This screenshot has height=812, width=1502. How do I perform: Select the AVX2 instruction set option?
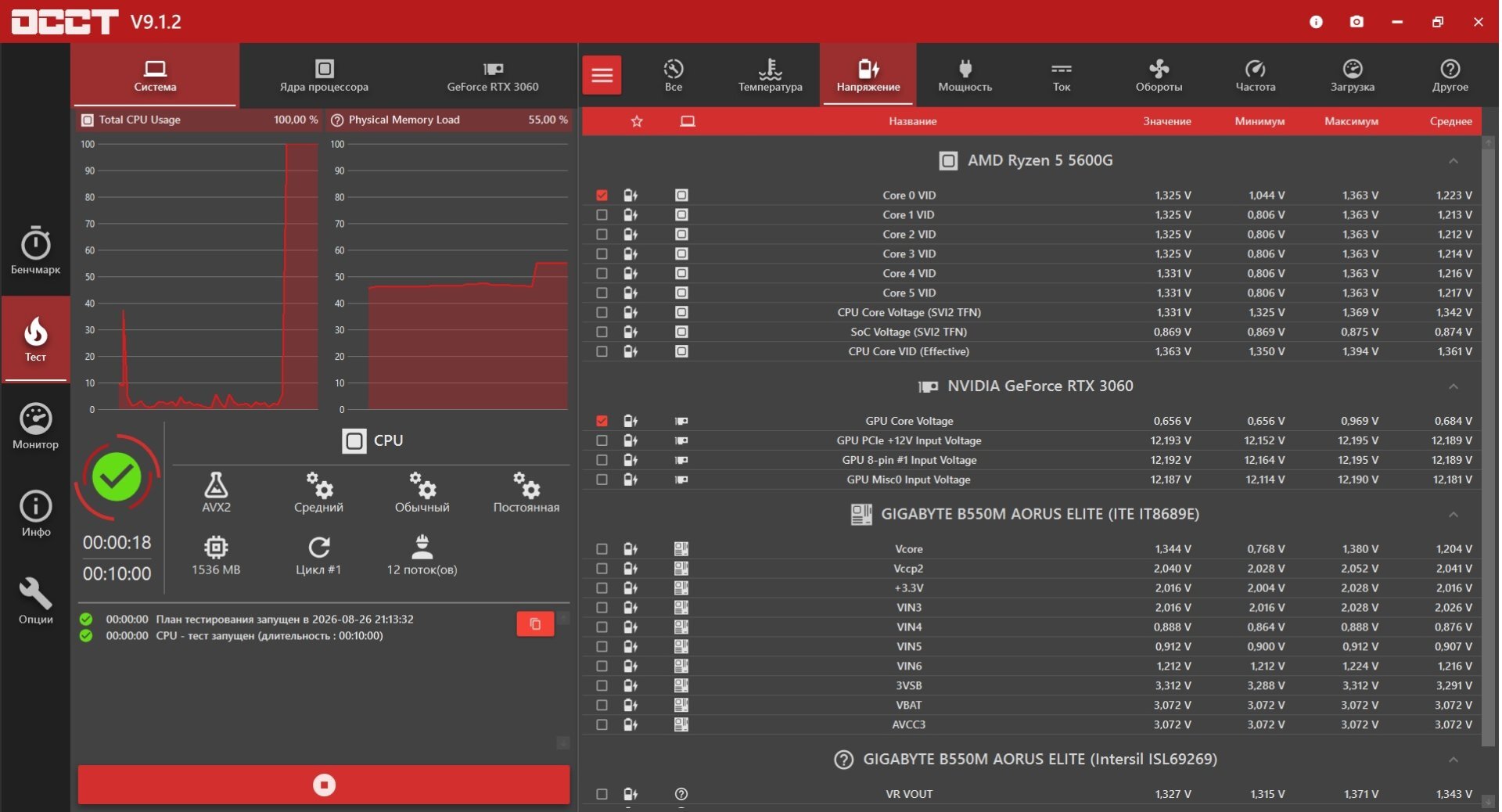(x=216, y=492)
